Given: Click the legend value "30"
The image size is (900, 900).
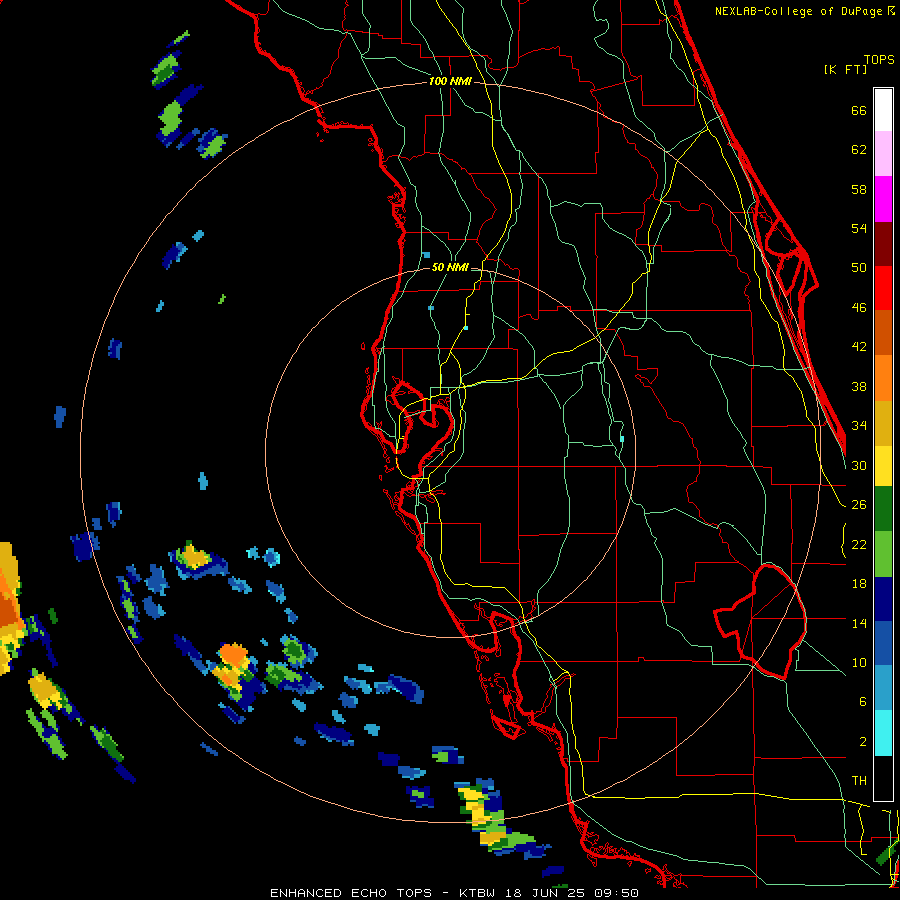Looking at the screenshot, I should tap(859, 465).
